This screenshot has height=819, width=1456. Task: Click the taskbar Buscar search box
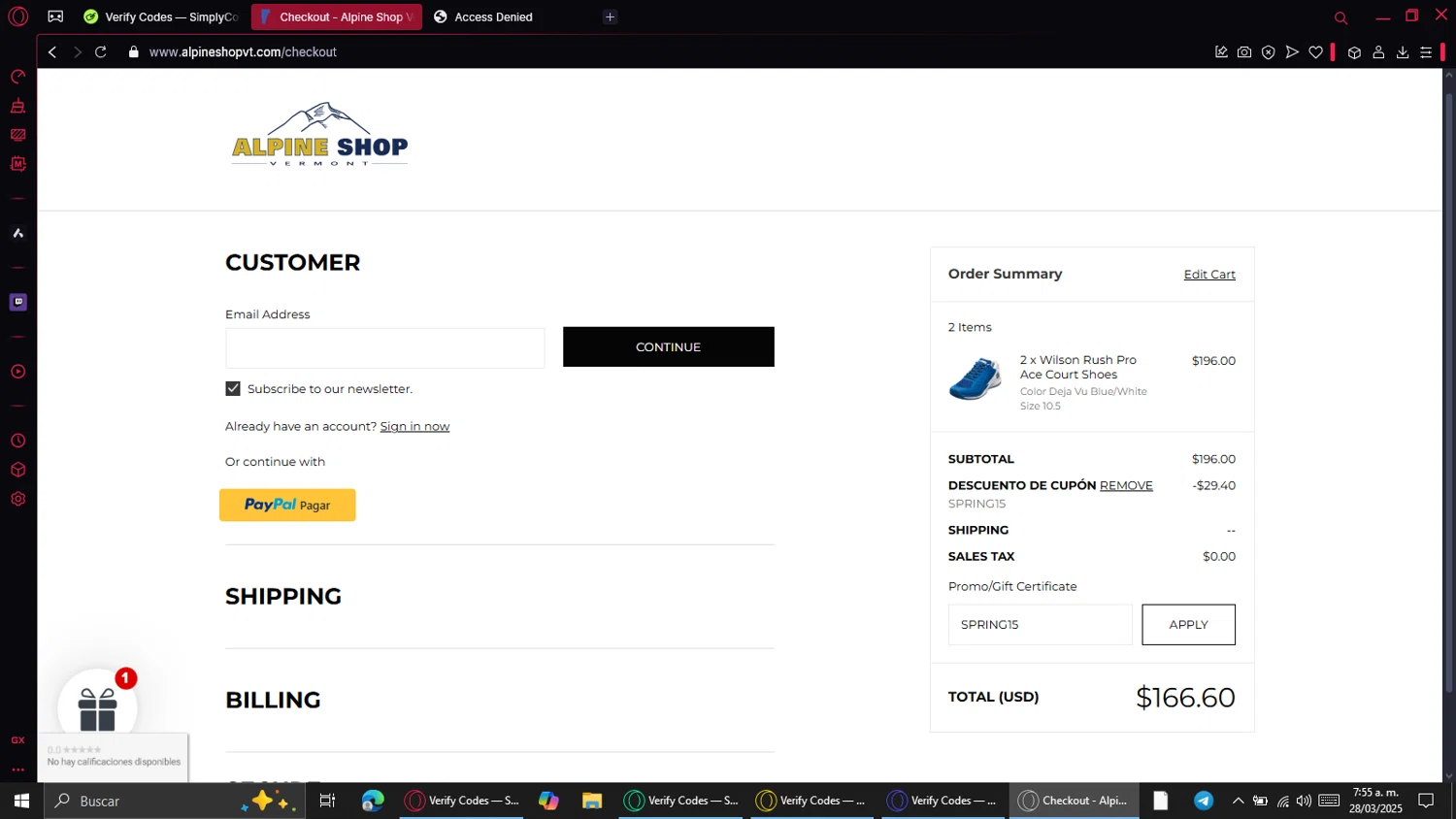coord(175,801)
